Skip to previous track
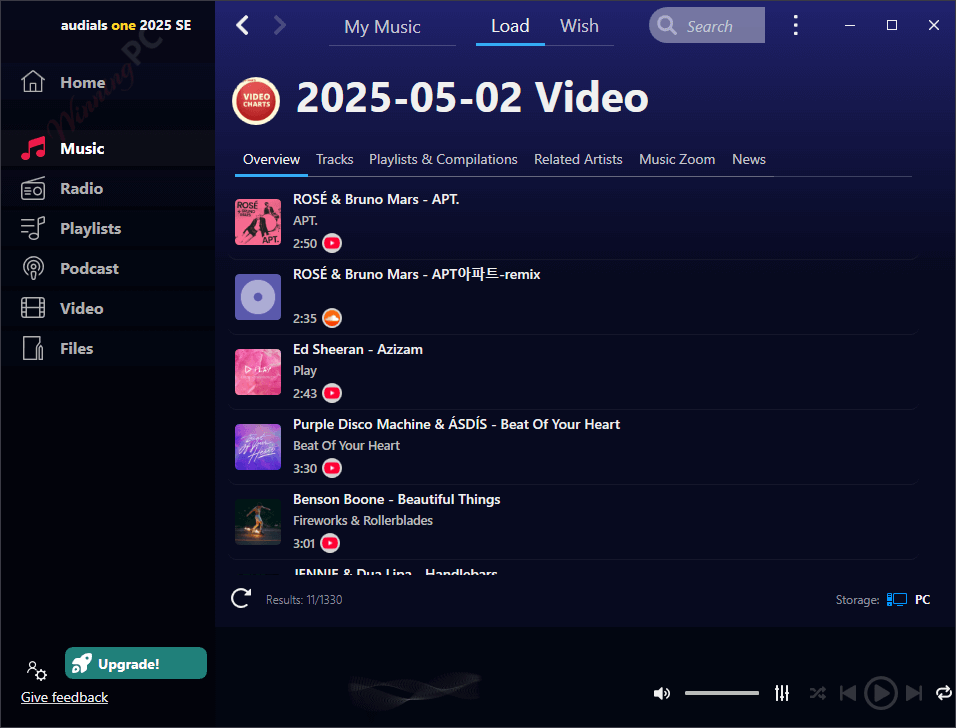This screenshot has width=956, height=728. (x=847, y=693)
